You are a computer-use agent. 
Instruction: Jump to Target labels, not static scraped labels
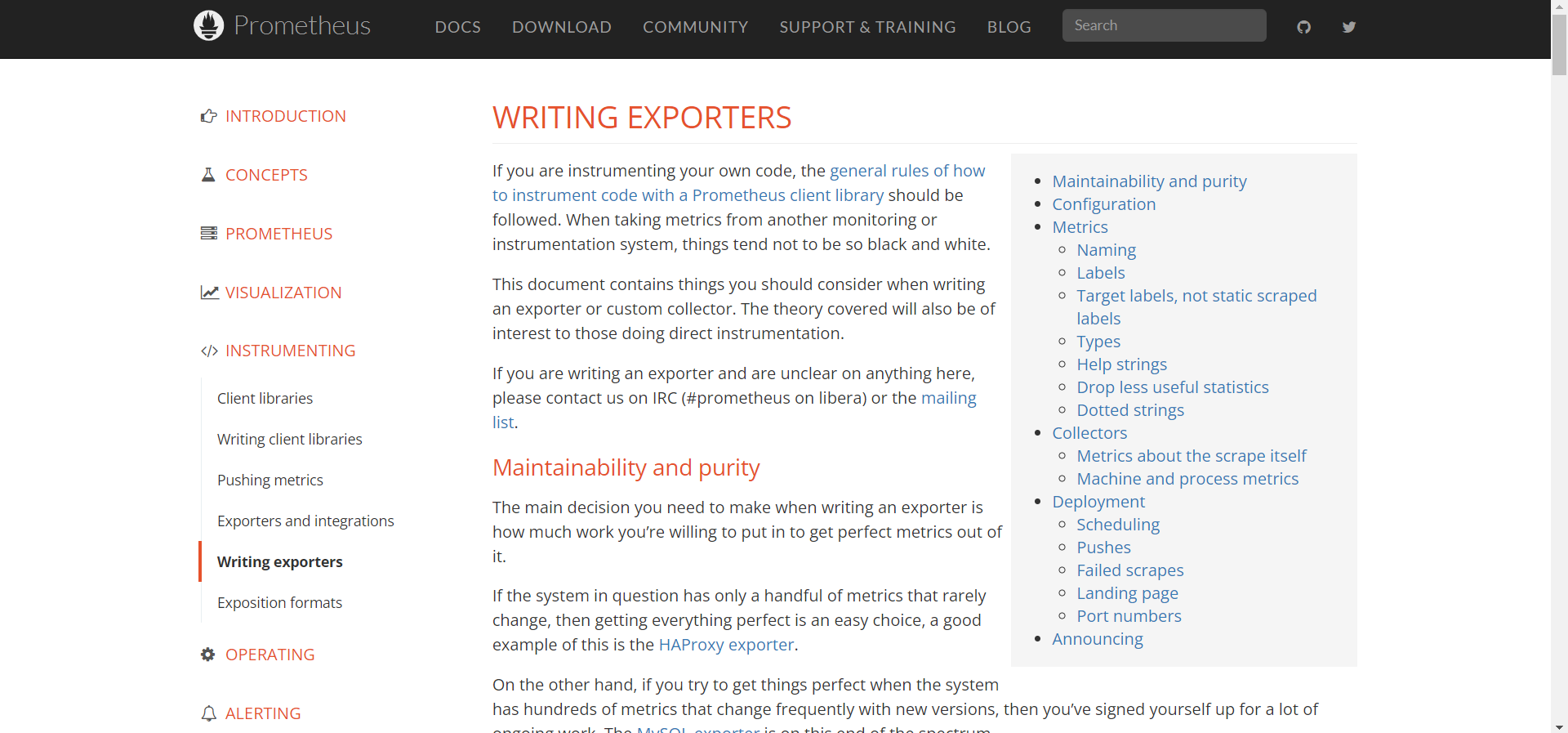coord(1197,307)
